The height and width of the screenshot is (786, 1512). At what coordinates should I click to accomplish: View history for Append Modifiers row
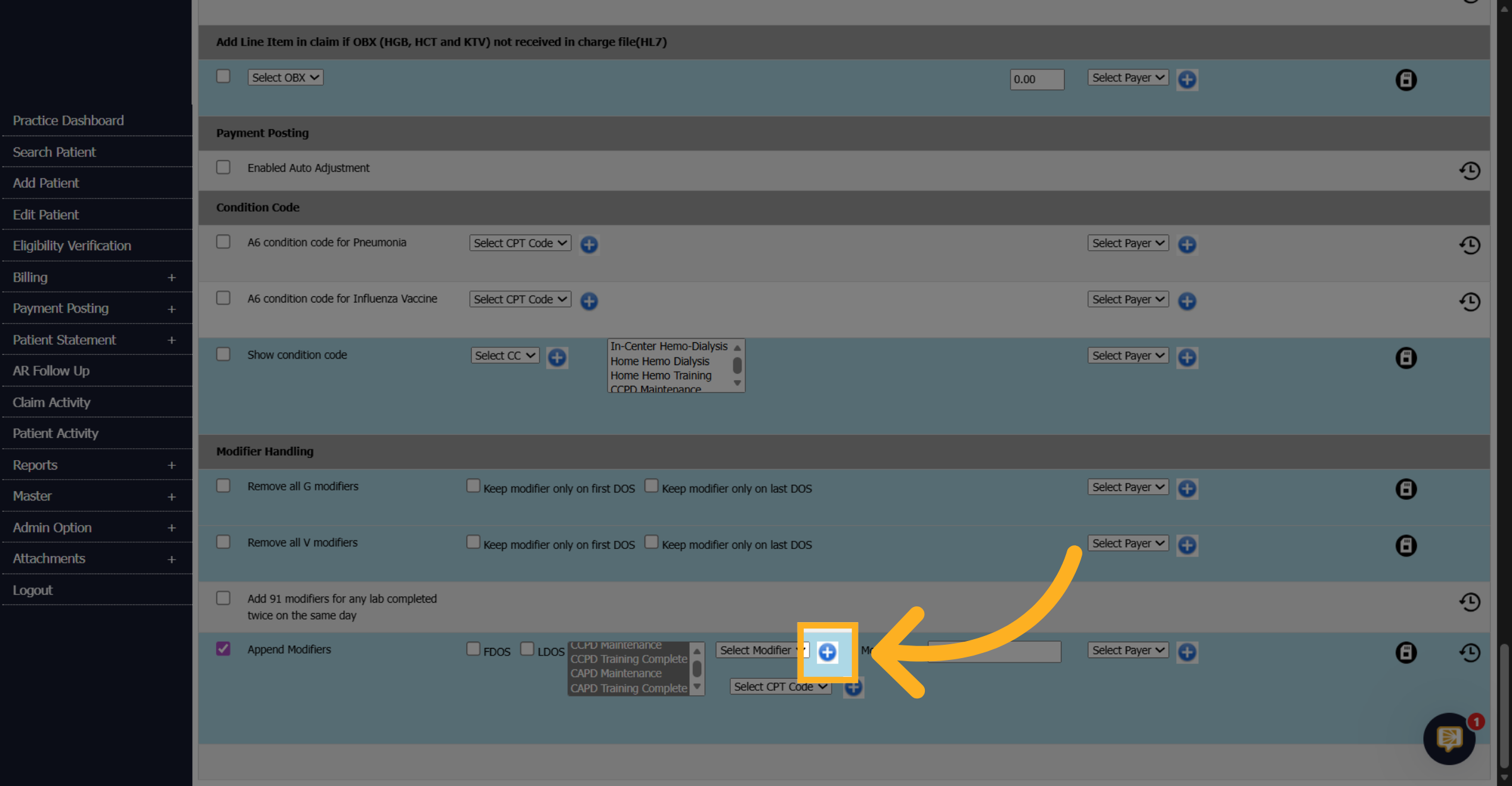1469,652
